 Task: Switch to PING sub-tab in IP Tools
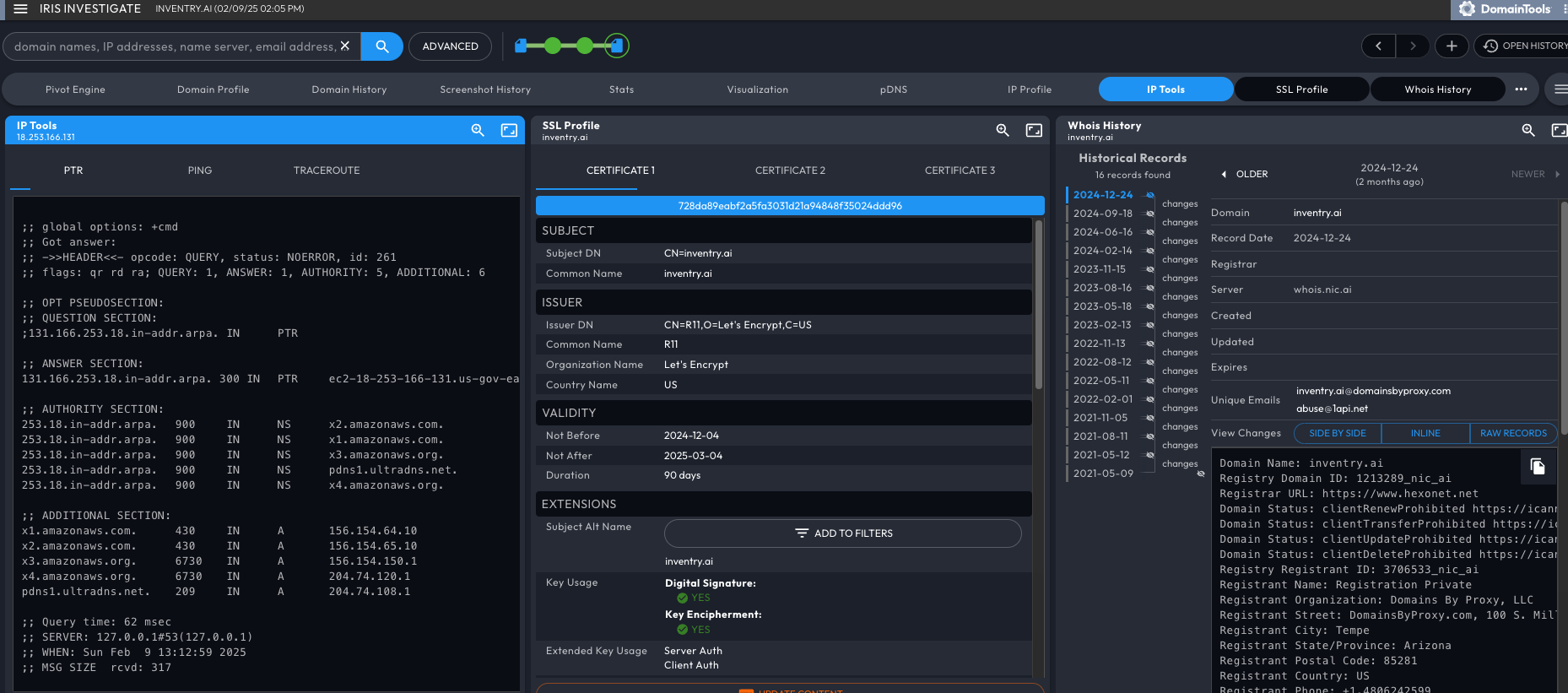(x=200, y=171)
